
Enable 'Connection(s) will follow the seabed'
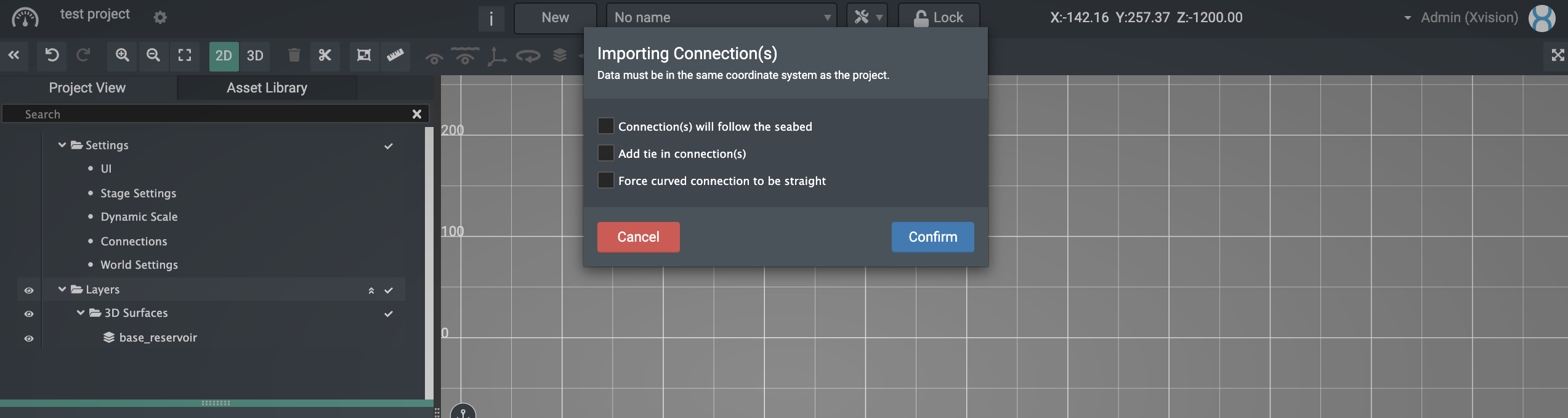click(606, 126)
